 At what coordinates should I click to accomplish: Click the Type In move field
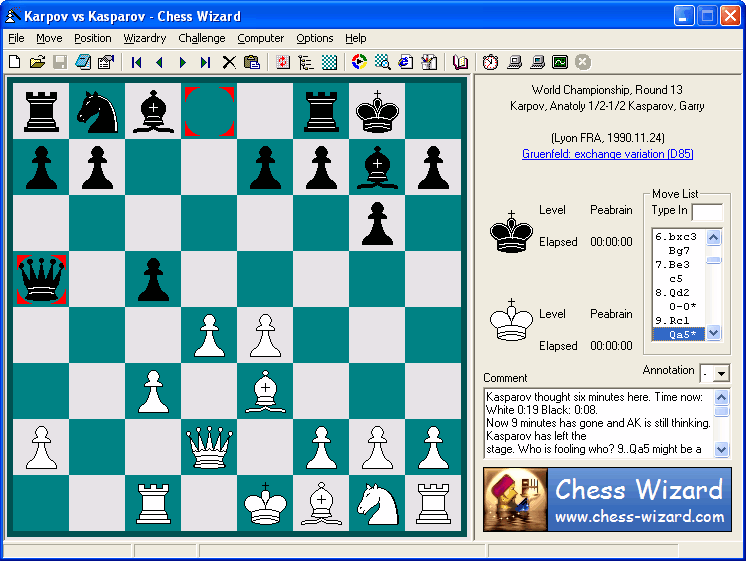(x=706, y=211)
